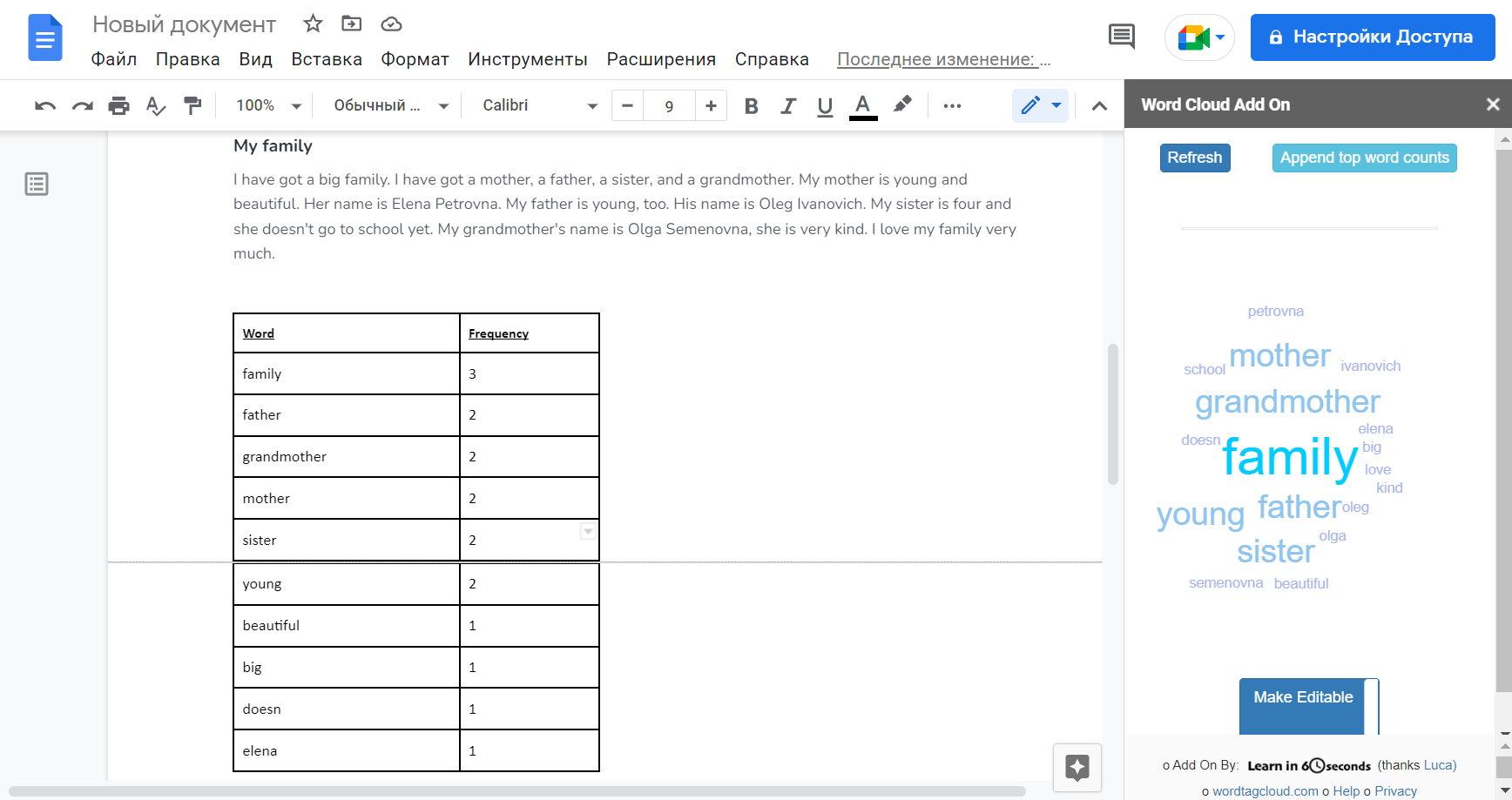Open the 100% zoom dropdown
Image resolution: width=1512 pixels, height=800 pixels.
click(x=268, y=105)
